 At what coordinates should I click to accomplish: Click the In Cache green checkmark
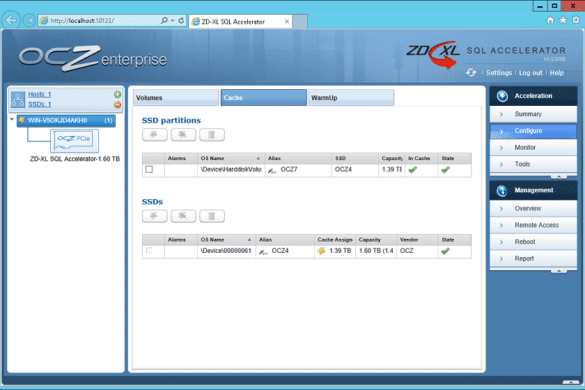coord(412,170)
